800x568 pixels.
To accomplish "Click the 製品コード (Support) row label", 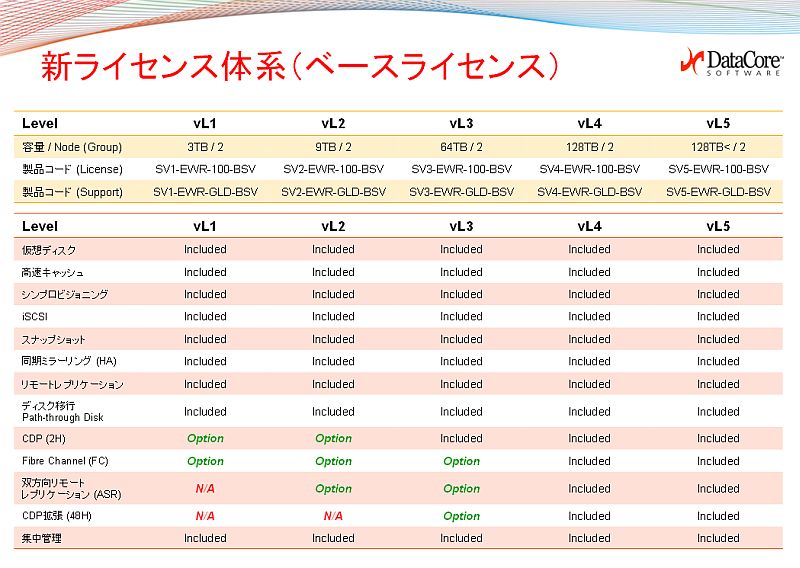I will click(72, 192).
